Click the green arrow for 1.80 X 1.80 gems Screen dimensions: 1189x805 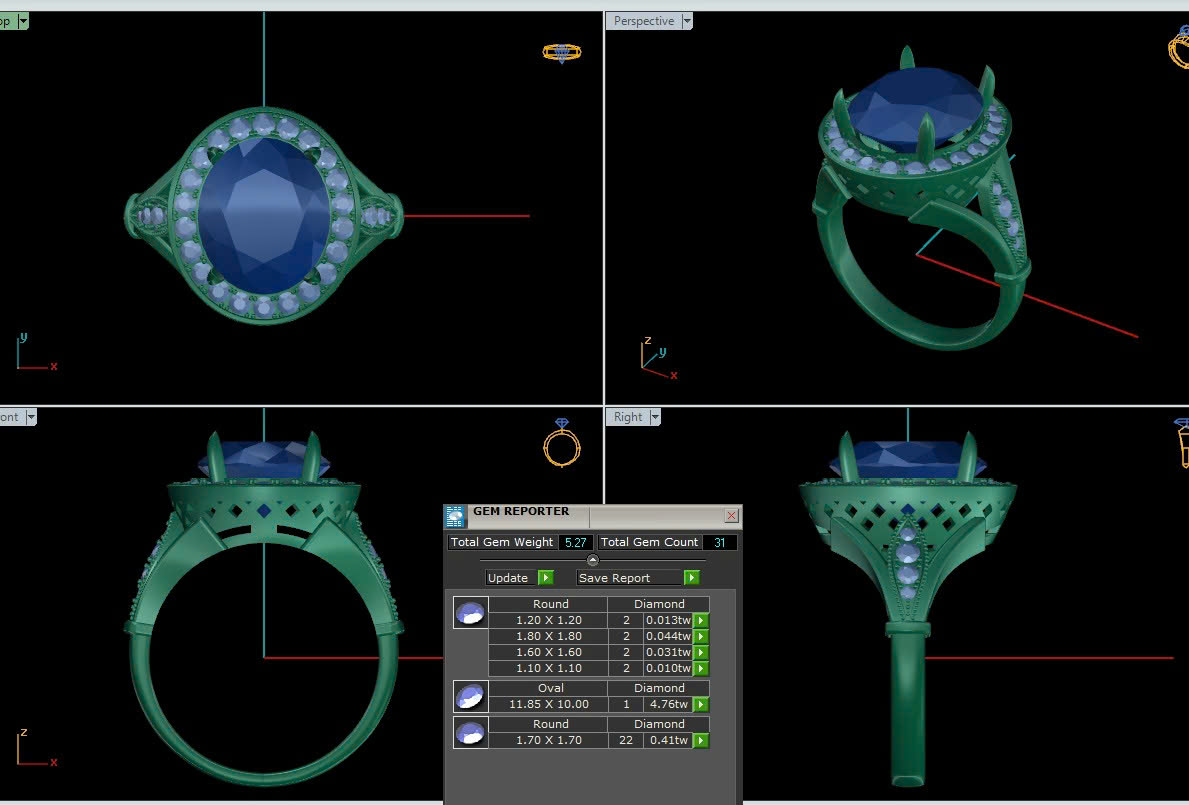pyautogui.click(x=701, y=636)
